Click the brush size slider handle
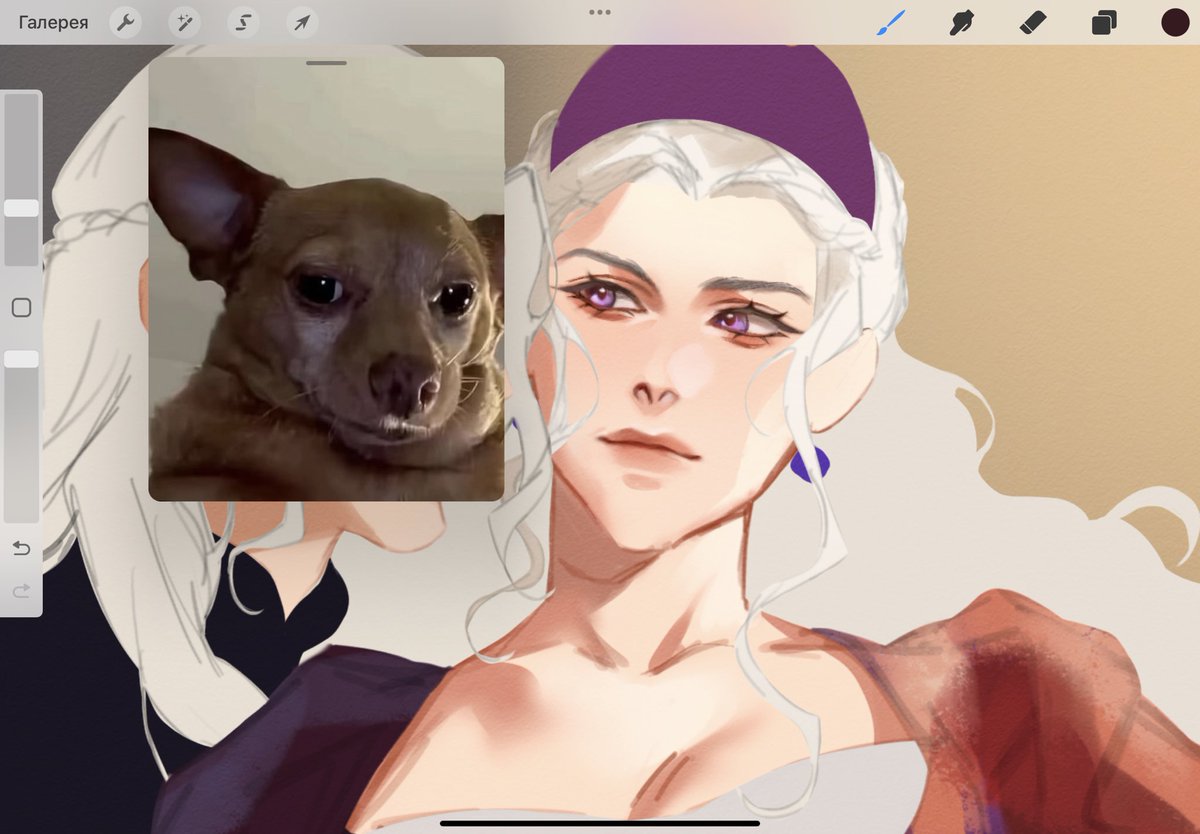This screenshot has width=1200, height=834. pos(21,208)
